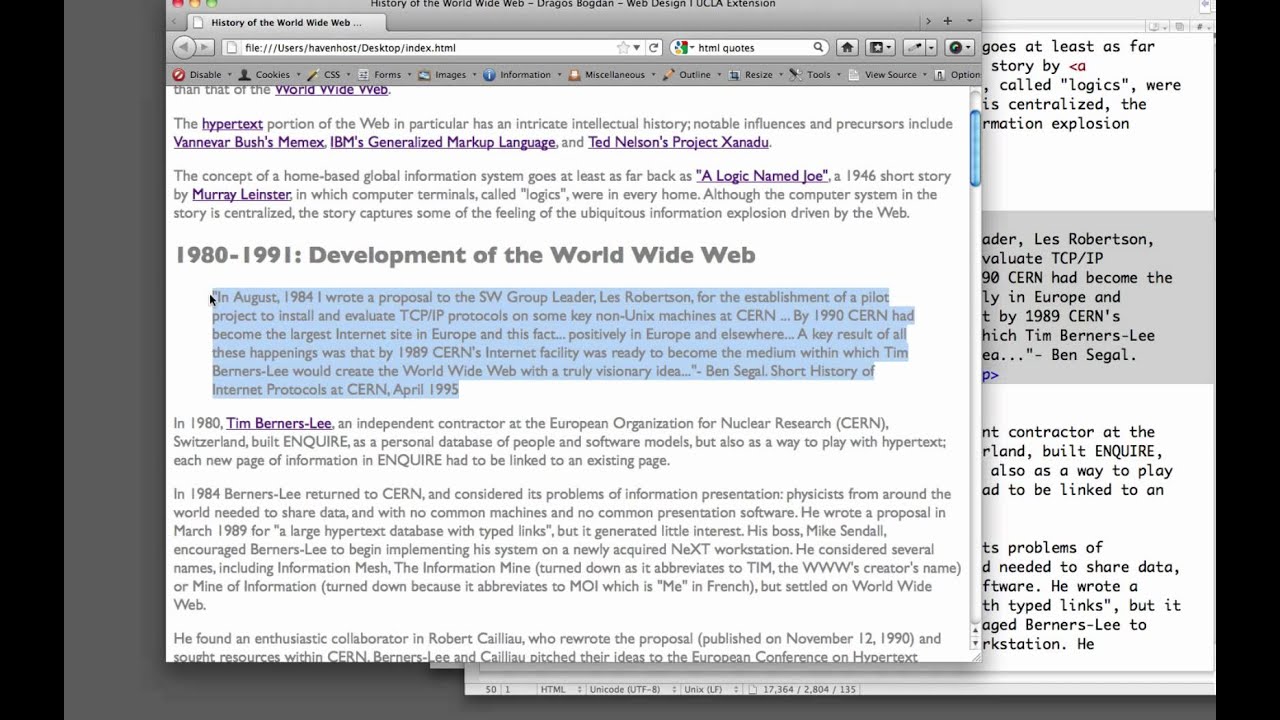
Task: Open the Information toolbar menu
Action: pyautogui.click(x=521, y=75)
